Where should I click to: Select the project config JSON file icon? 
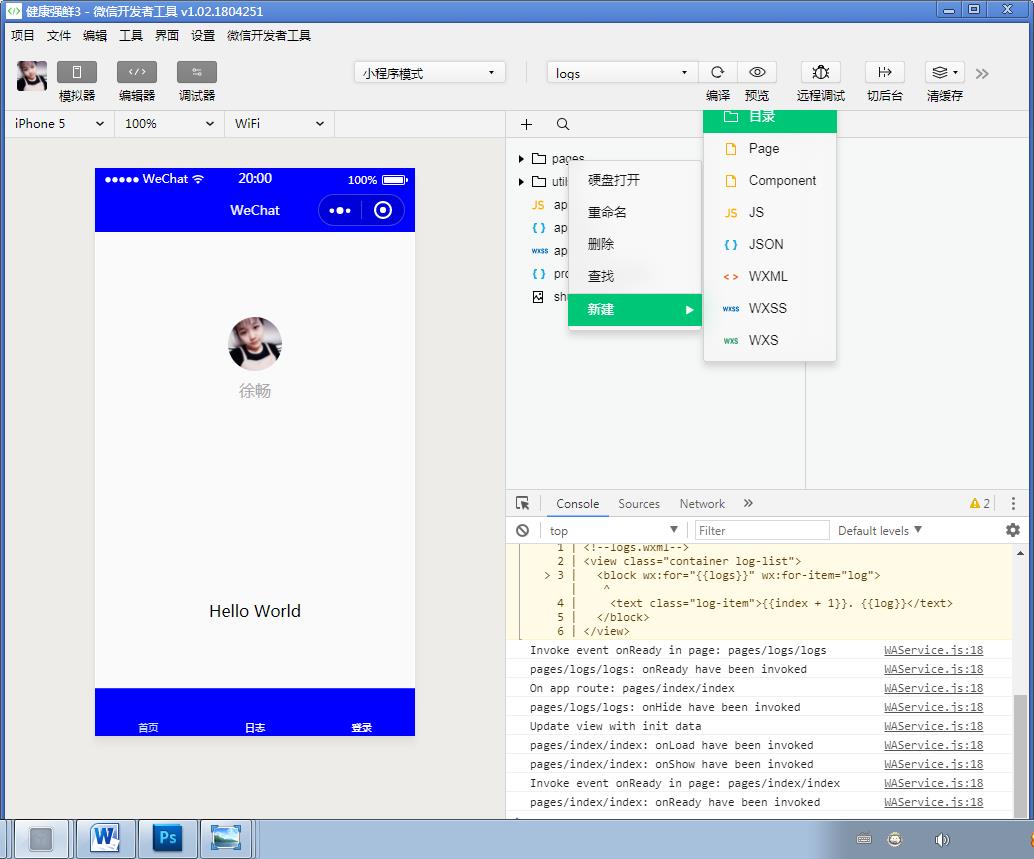point(538,274)
